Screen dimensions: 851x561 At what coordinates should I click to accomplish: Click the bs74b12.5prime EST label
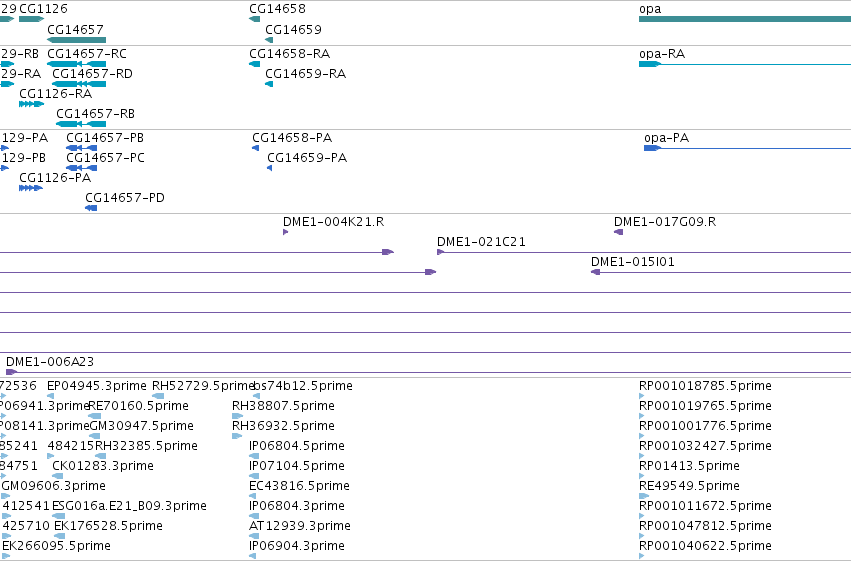click(x=303, y=386)
